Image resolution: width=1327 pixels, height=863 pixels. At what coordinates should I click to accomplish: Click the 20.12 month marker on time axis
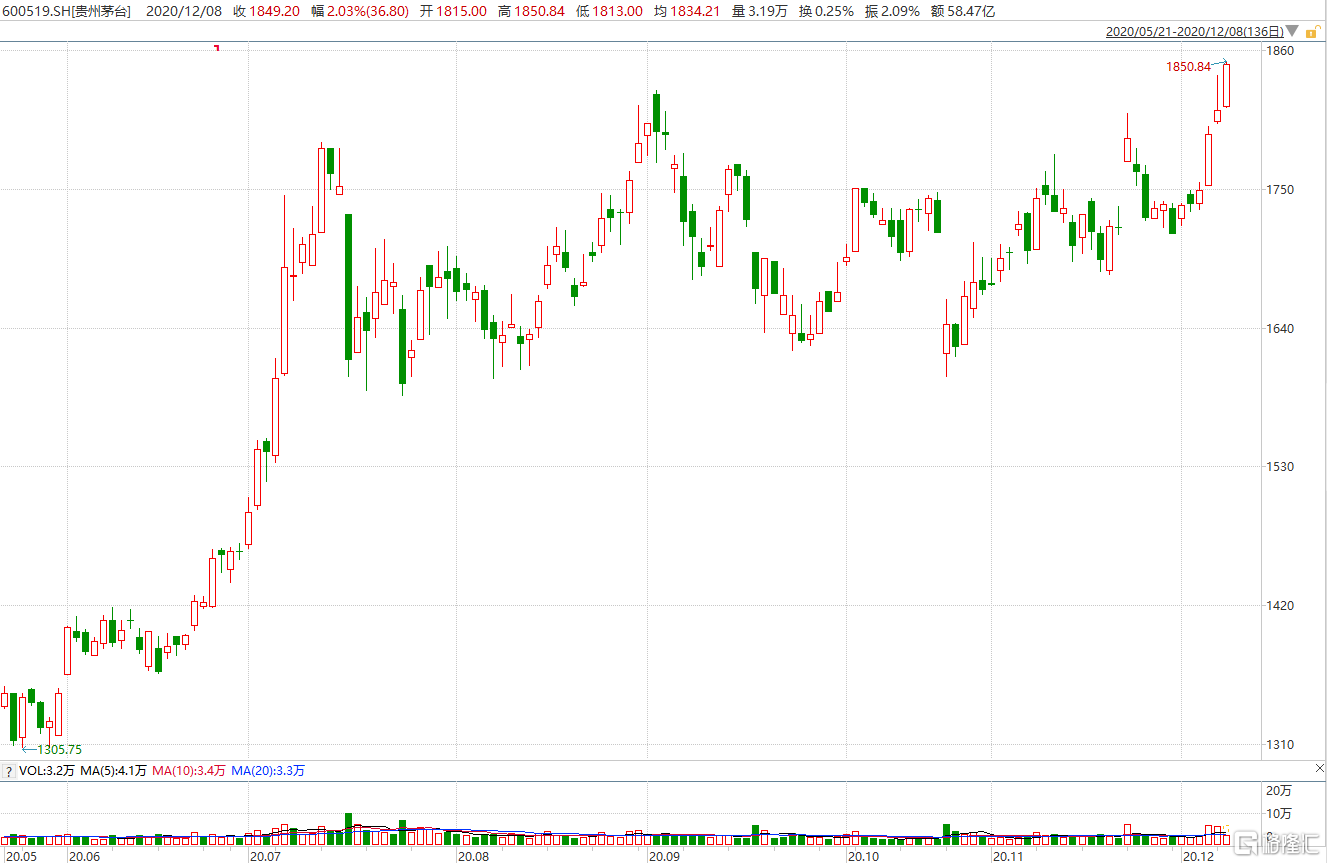(x=1198, y=856)
